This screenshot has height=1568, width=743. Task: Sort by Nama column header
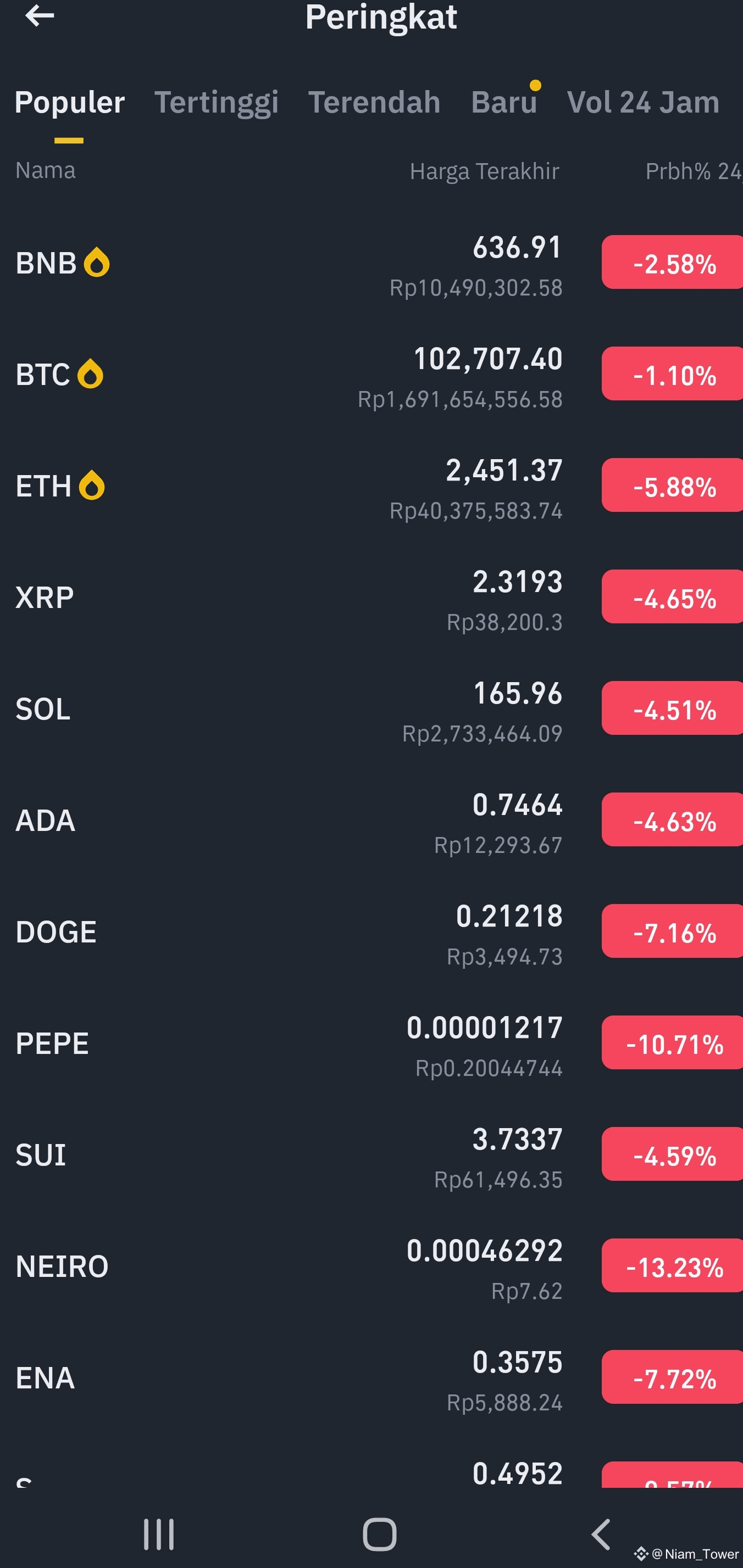coord(46,170)
